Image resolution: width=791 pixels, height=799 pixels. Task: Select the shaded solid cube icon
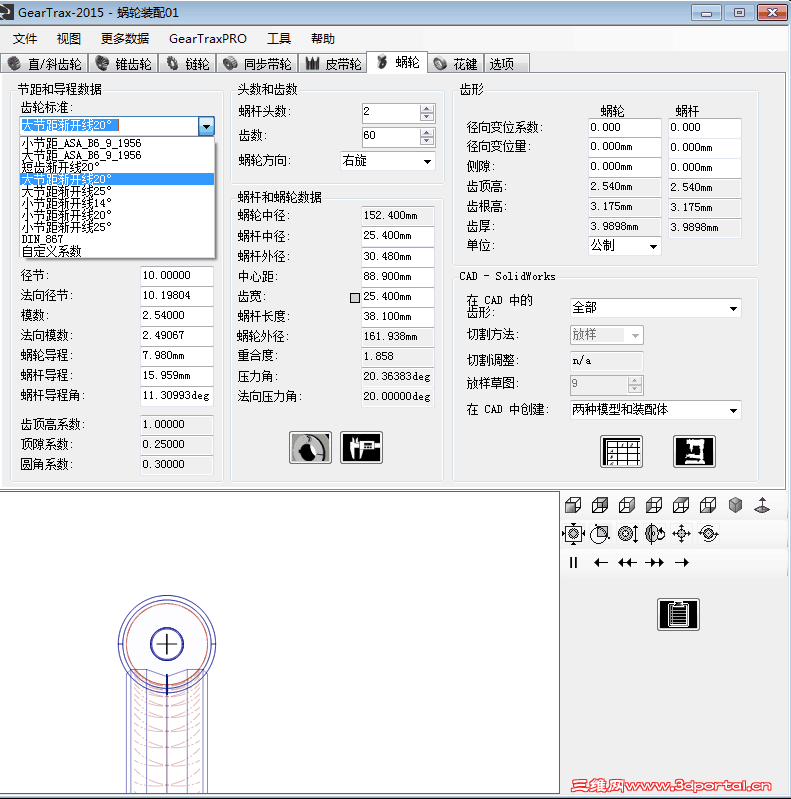click(x=735, y=505)
